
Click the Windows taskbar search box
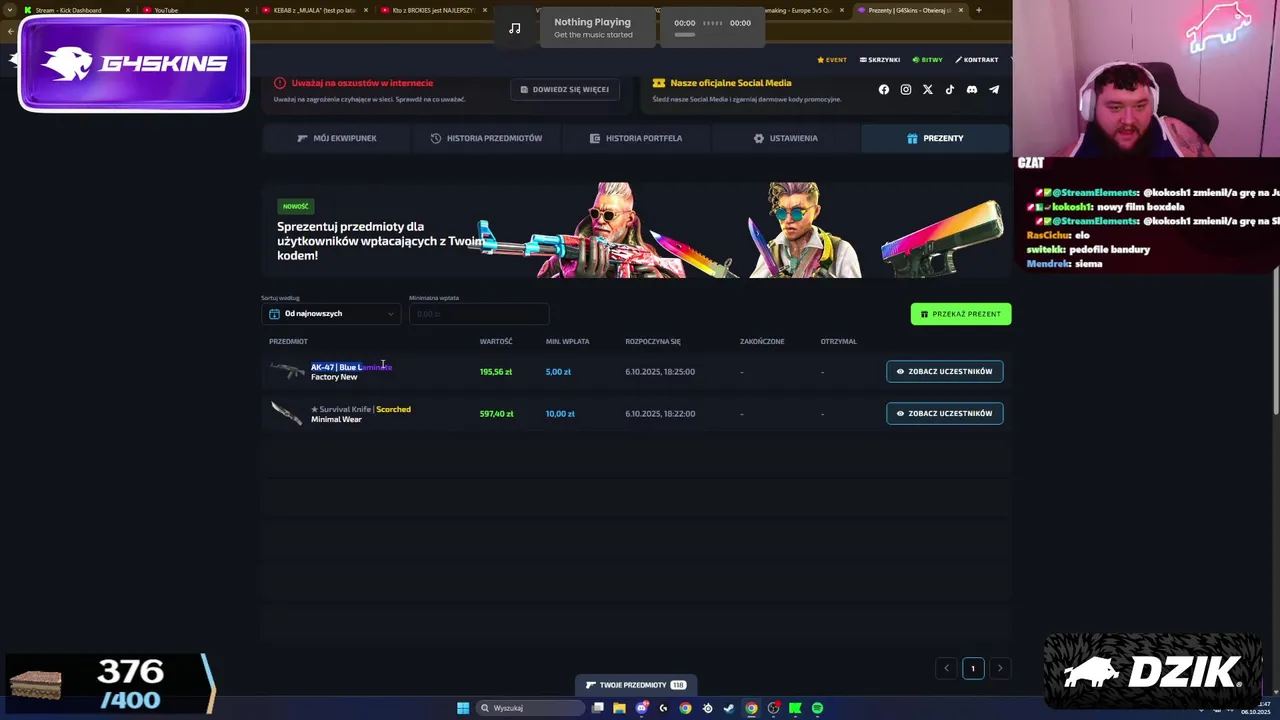click(x=530, y=708)
